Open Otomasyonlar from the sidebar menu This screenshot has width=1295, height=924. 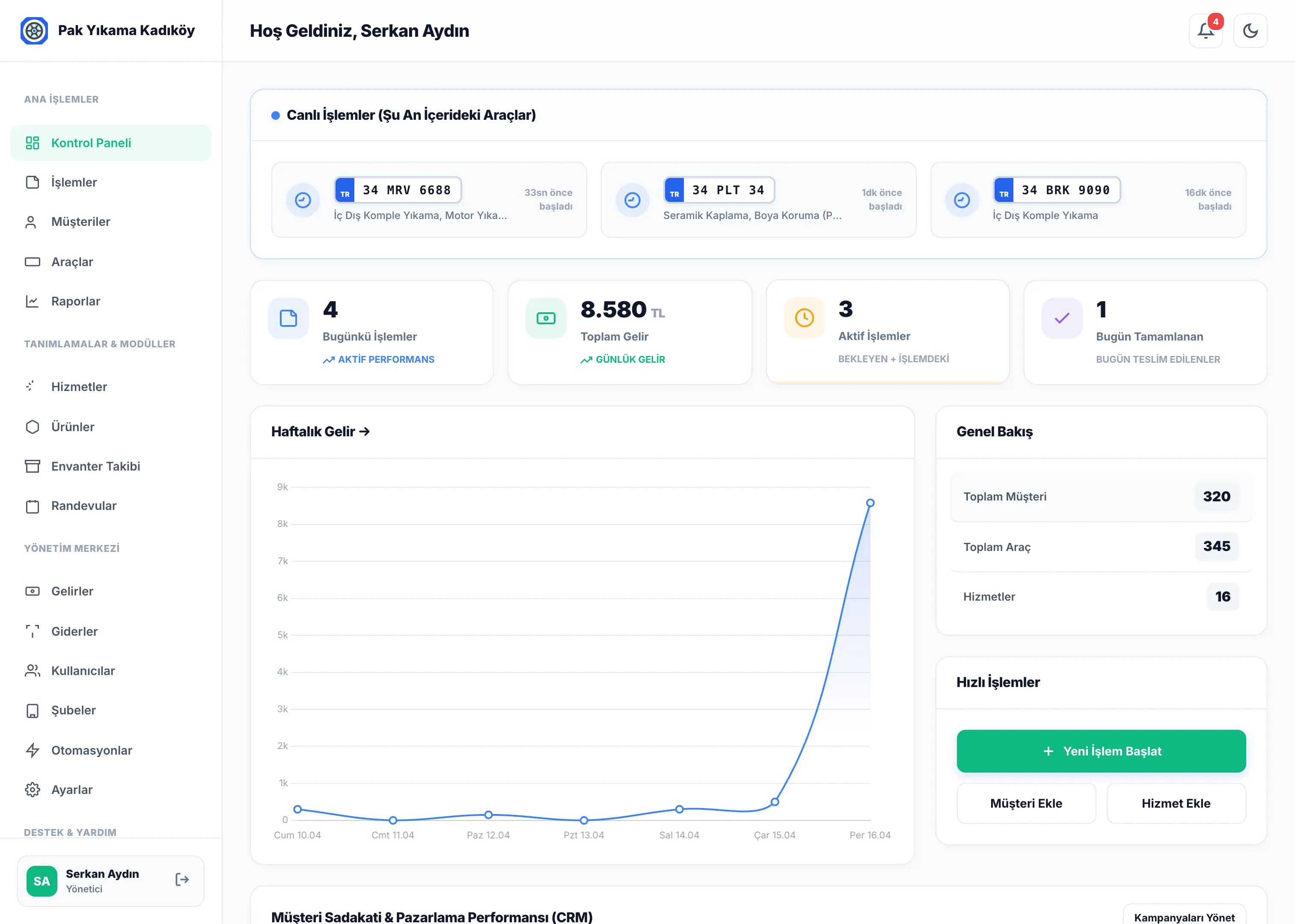[x=91, y=750]
